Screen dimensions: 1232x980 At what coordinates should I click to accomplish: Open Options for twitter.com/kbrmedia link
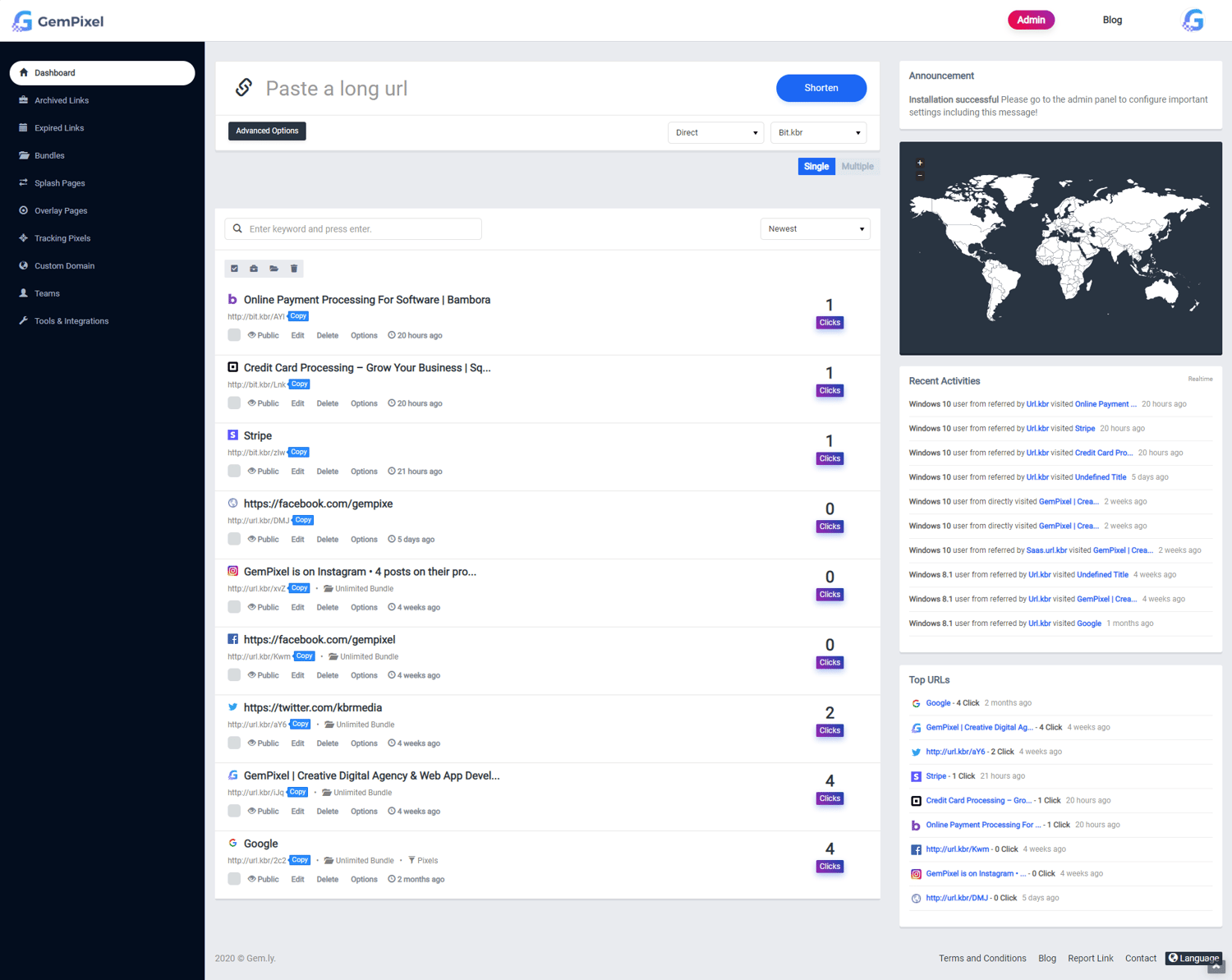(364, 743)
